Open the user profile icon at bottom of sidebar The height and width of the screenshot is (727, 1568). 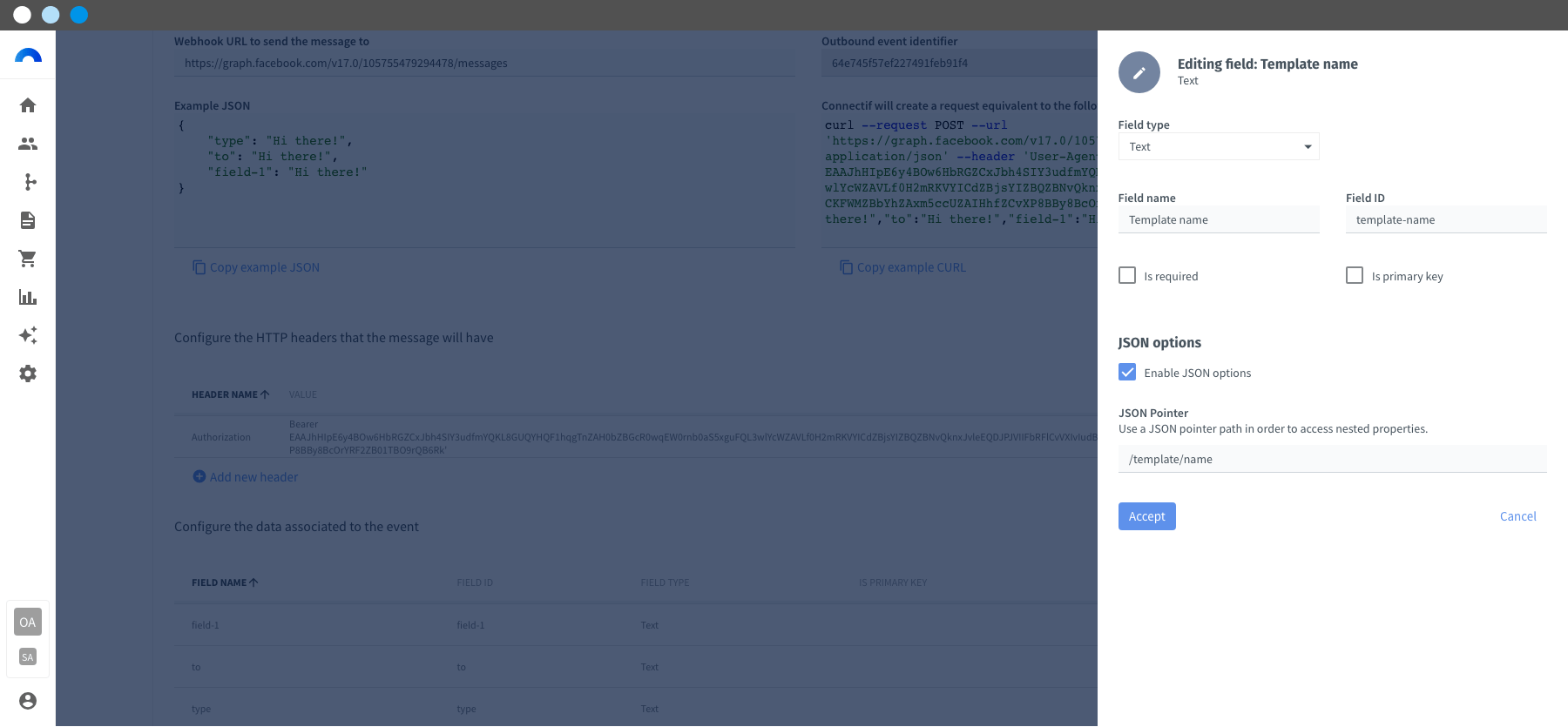pyautogui.click(x=28, y=701)
